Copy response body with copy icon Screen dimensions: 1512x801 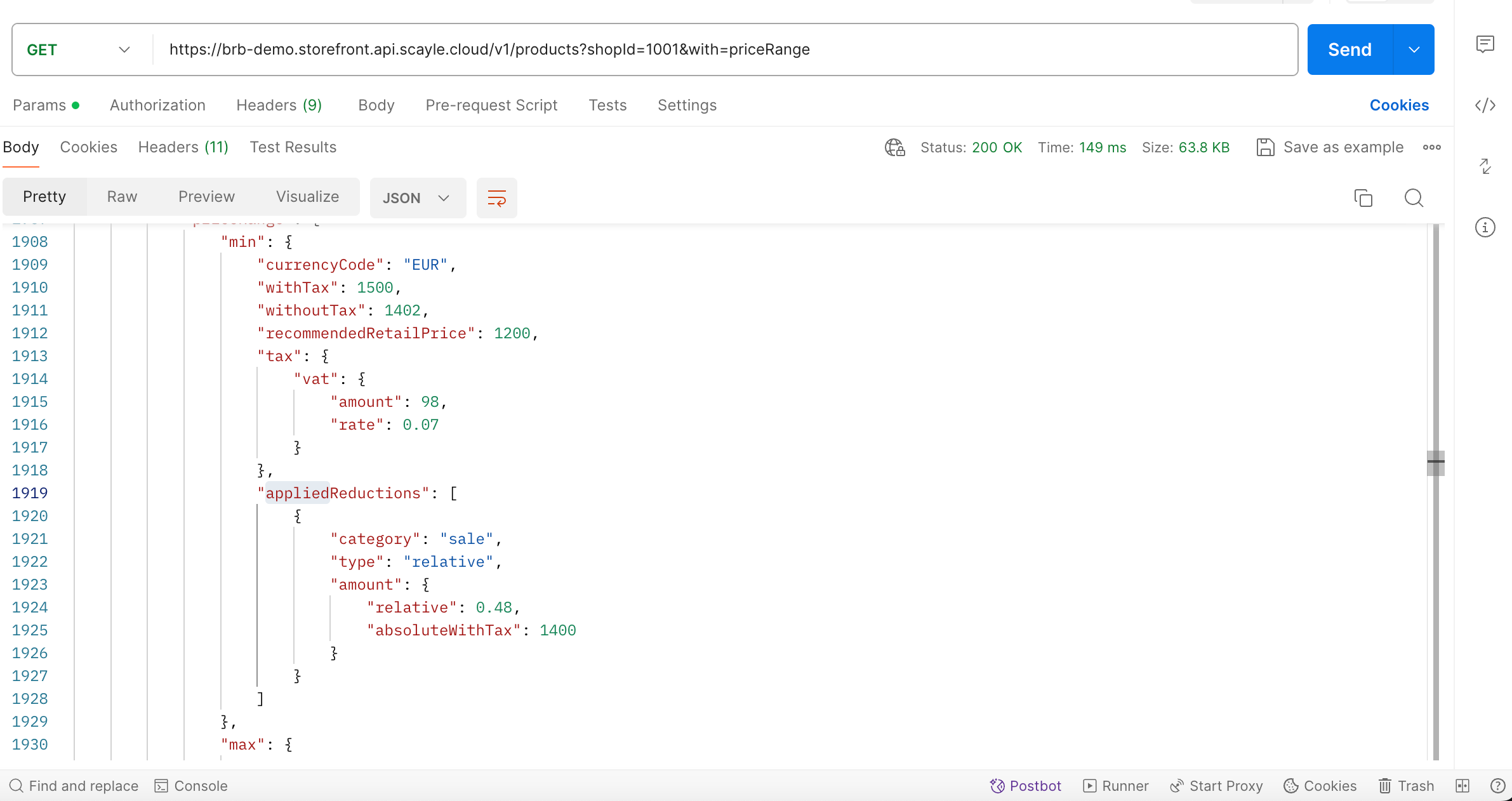(x=1363, y=198)
